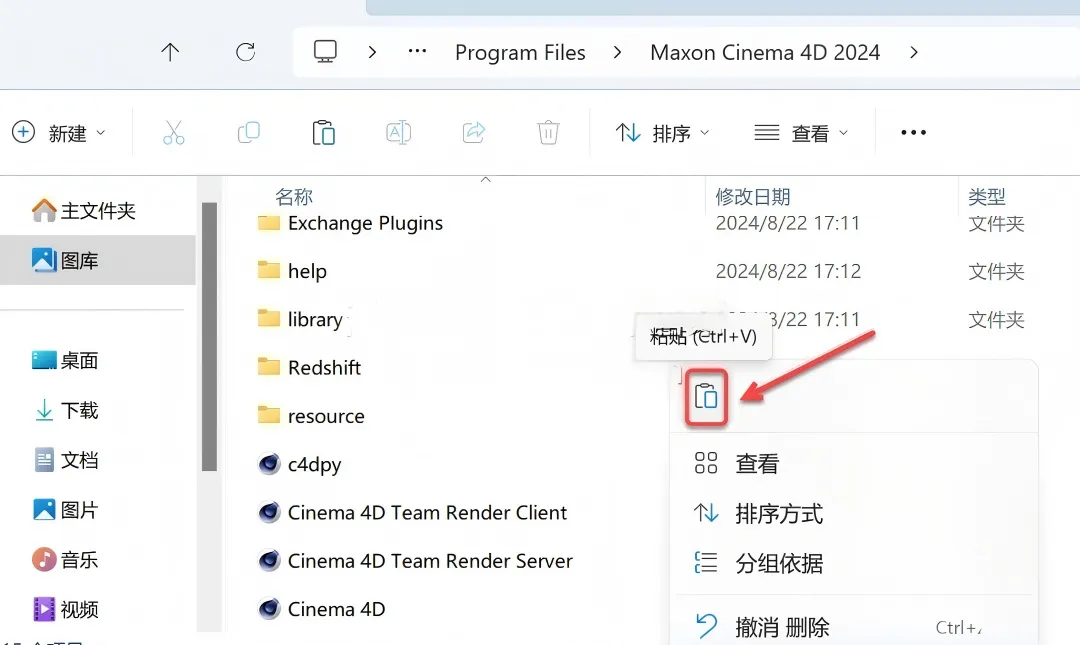The width and height of the screenshot is (1080, 645).
Task: Select the Cinema 4D application file
Action: tap(336, 609)
